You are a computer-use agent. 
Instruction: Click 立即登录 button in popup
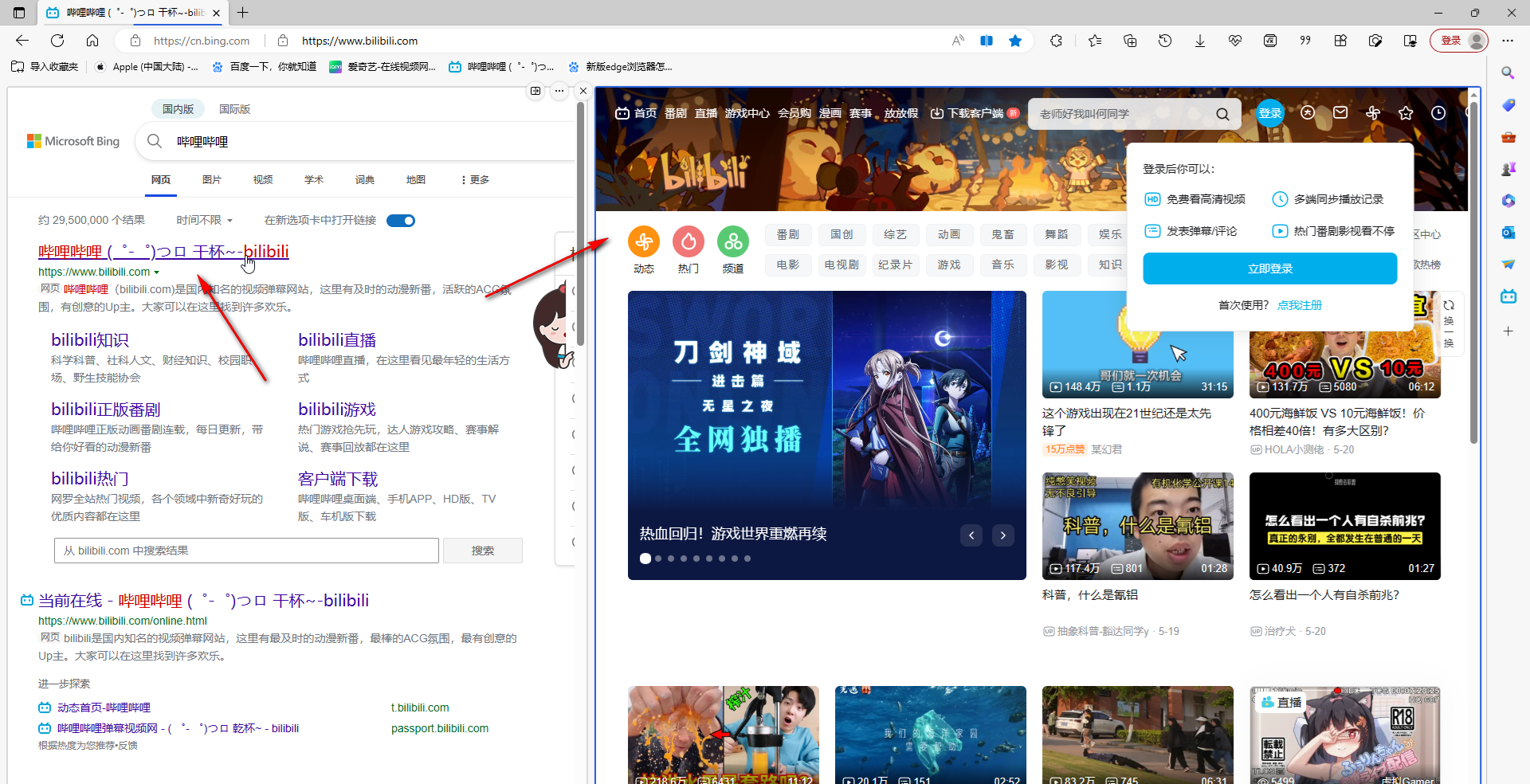1269,269
